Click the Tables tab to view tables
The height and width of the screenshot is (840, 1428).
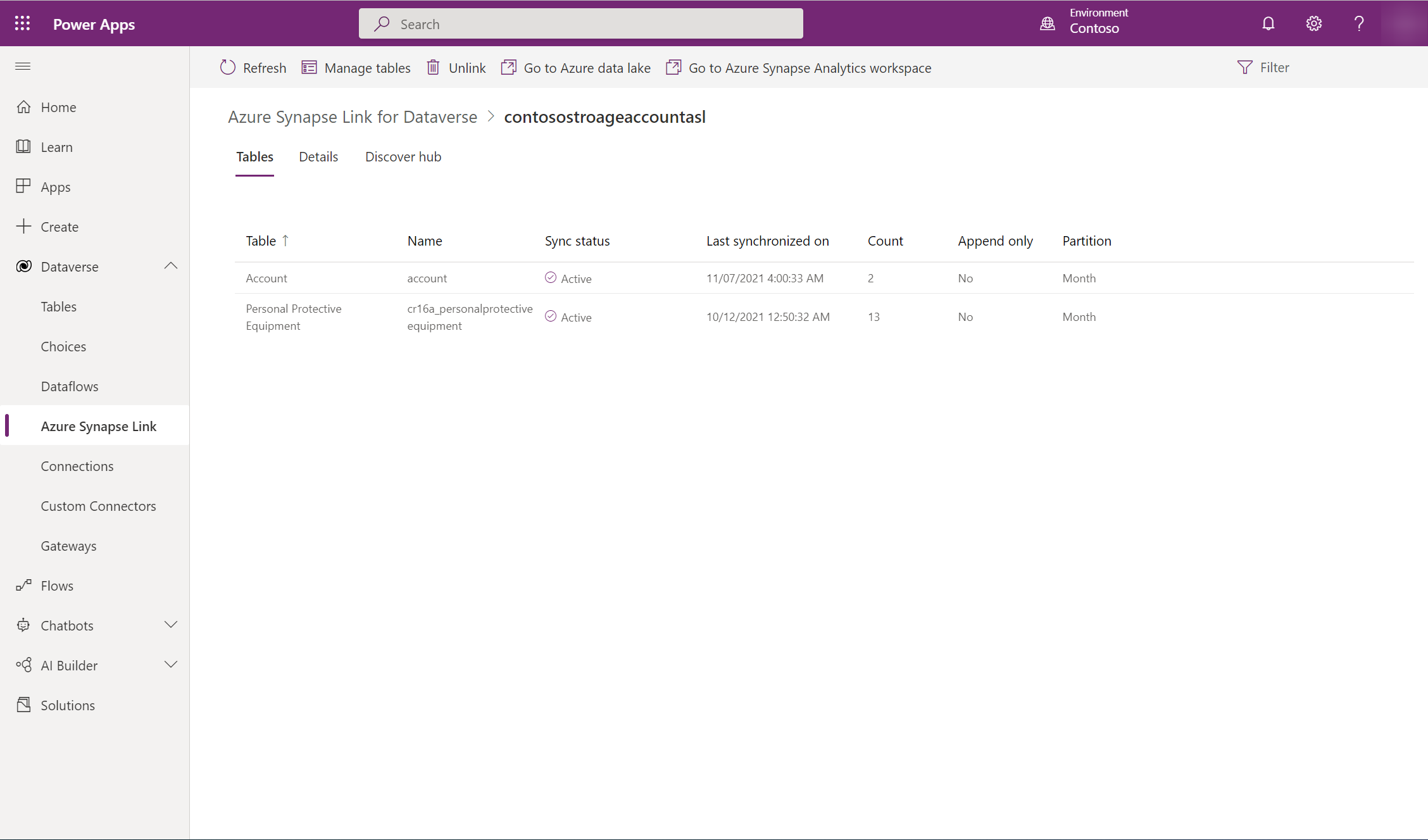(254, 156)
